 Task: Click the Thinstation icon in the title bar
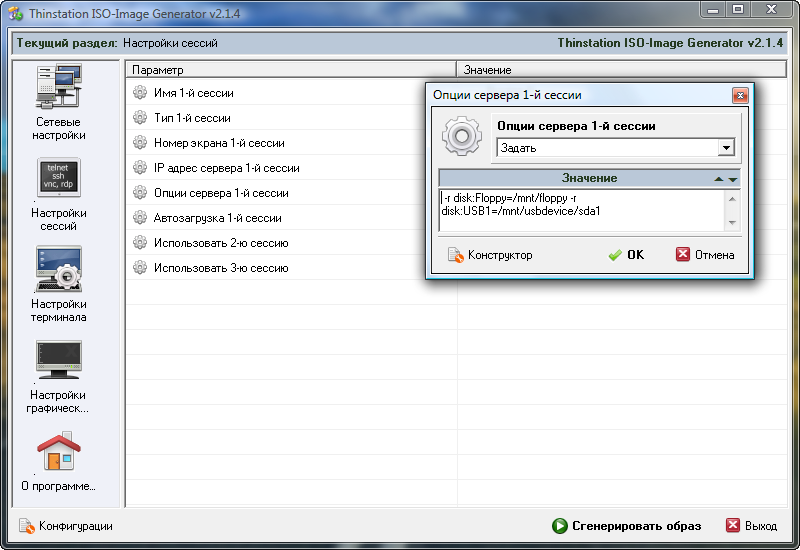coord(15,13)
